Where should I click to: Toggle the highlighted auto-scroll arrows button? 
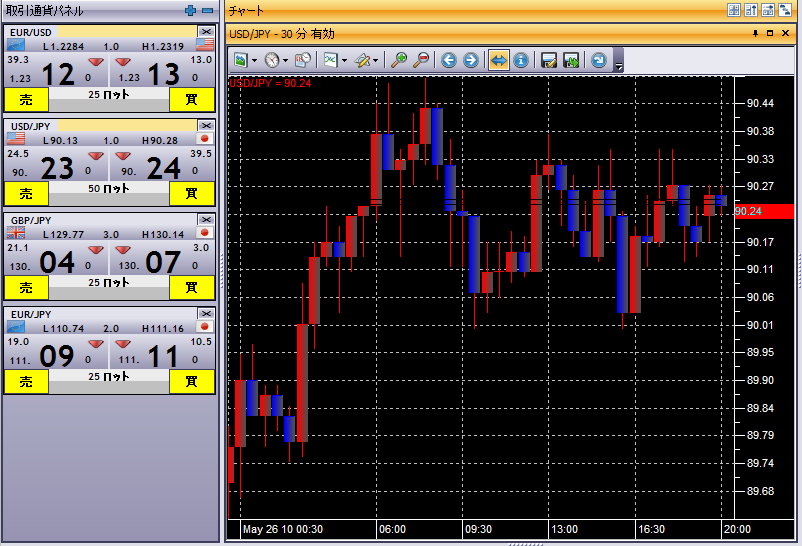pyautogui.click(x=498, y=60)
